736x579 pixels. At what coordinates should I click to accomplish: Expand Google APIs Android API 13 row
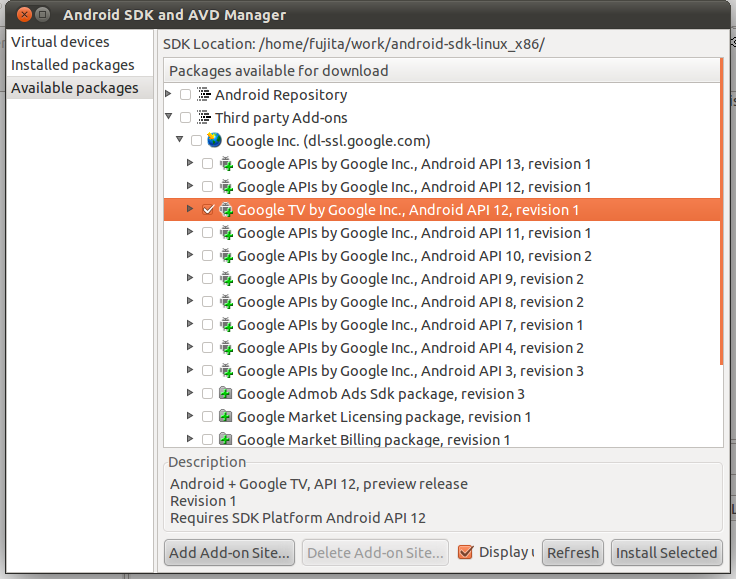(190, 163)
